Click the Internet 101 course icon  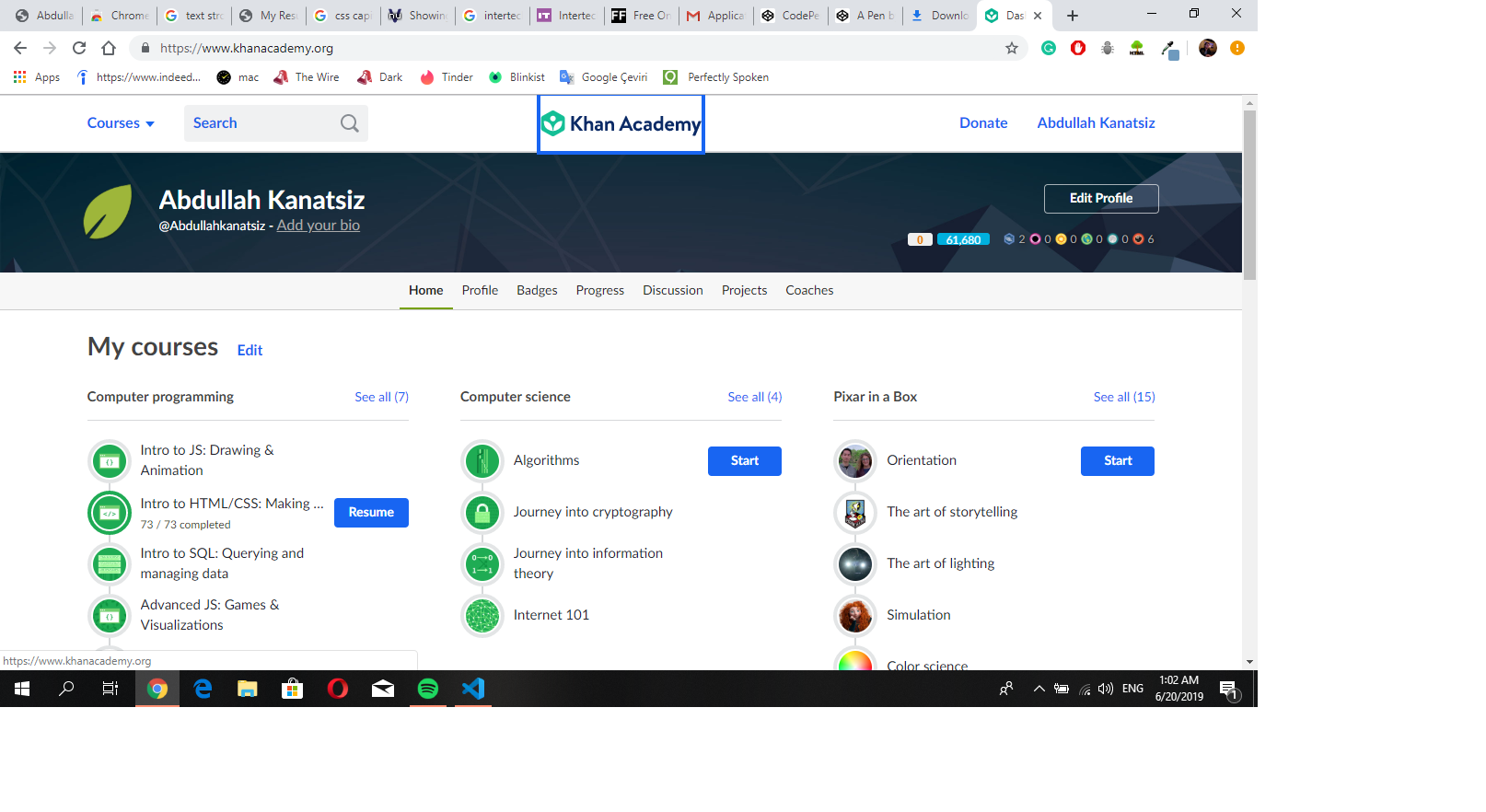[482, 615]
